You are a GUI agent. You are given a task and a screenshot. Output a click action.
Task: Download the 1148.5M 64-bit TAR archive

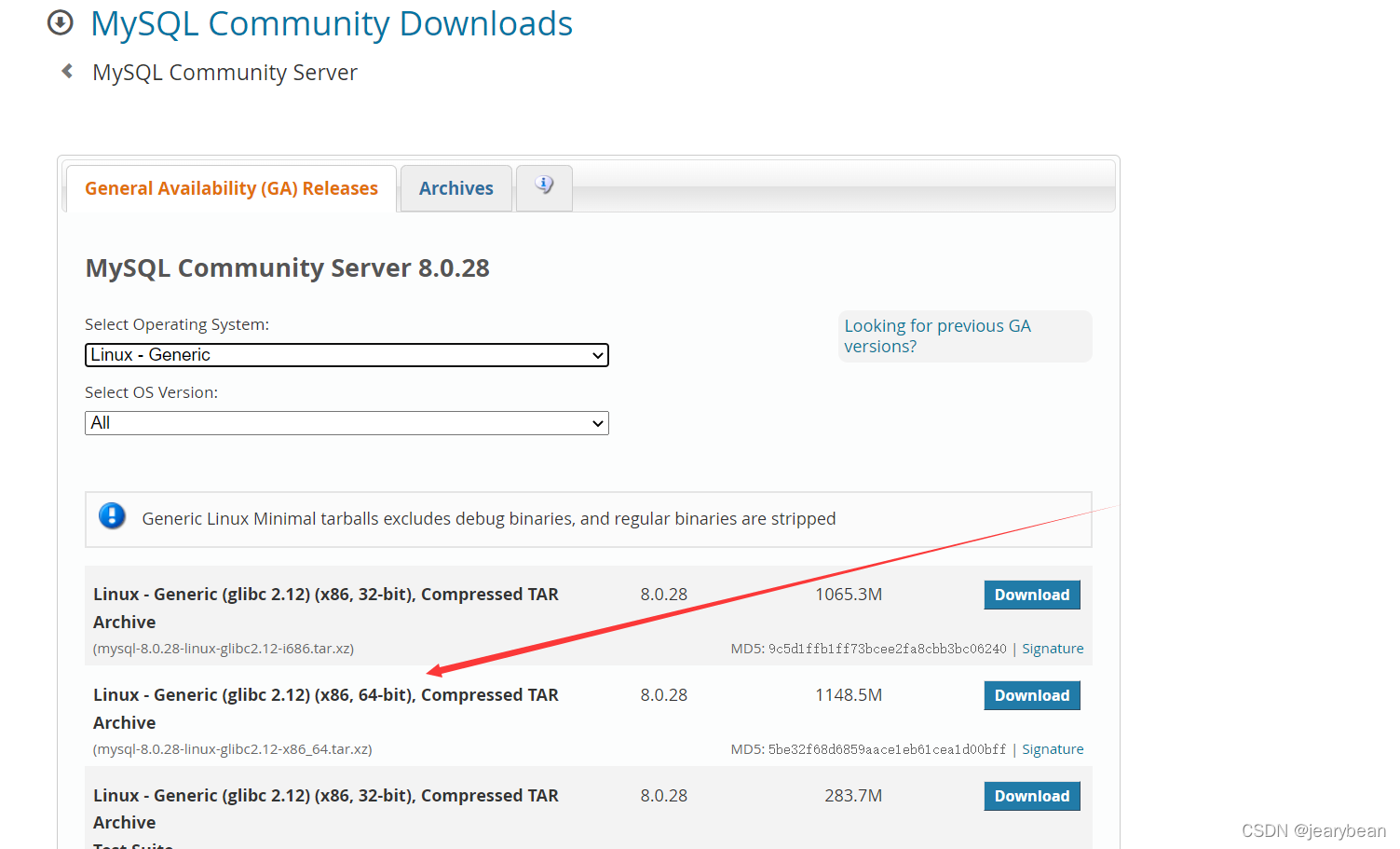point(1032,695)
